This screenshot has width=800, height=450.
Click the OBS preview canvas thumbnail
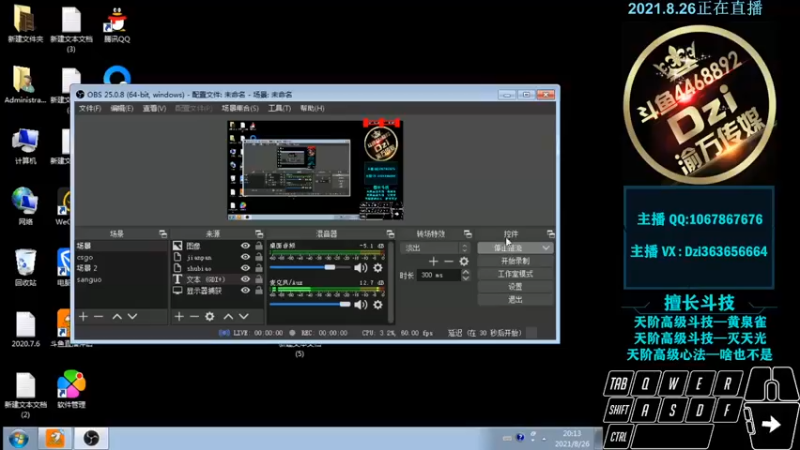[x=315, y=170]
